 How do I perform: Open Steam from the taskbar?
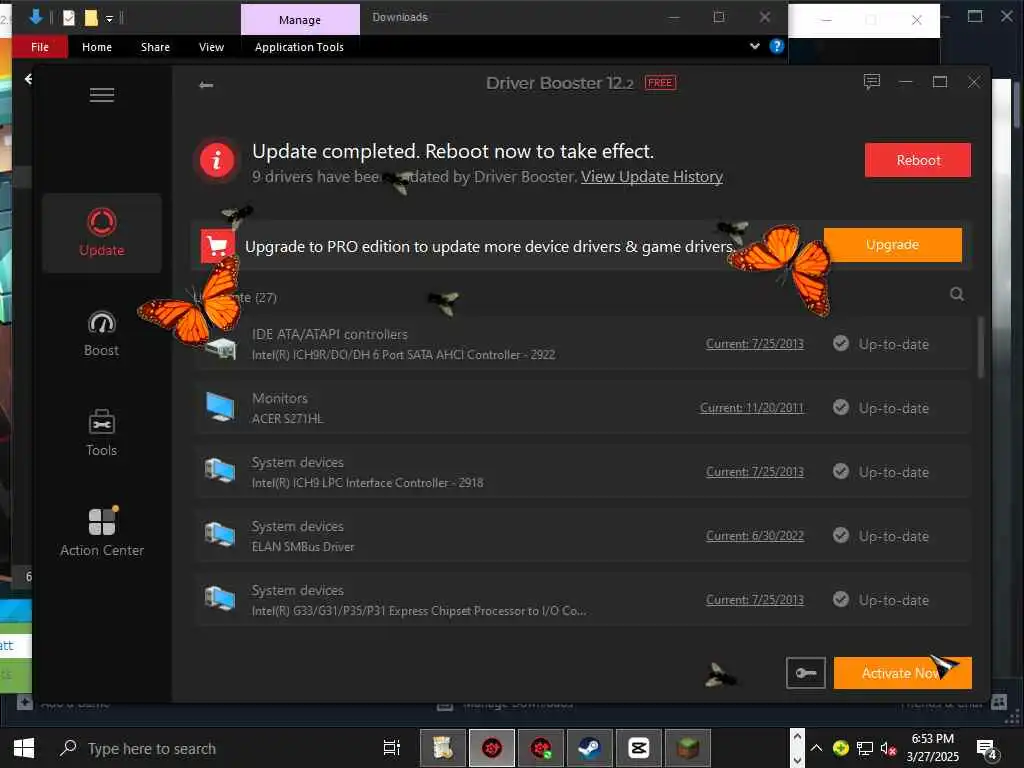(x=590, y=748)
